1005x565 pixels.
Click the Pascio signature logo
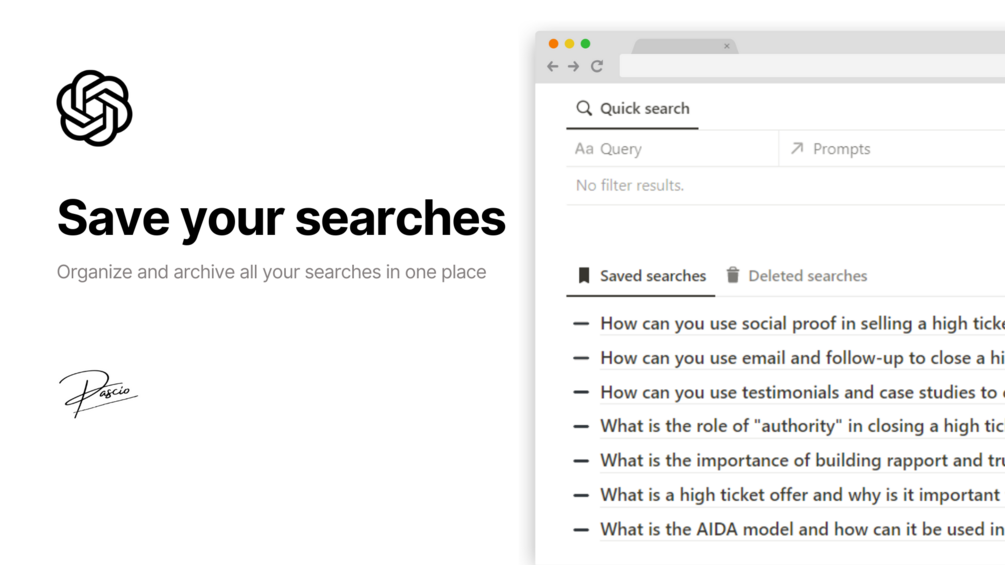(98, 393)
